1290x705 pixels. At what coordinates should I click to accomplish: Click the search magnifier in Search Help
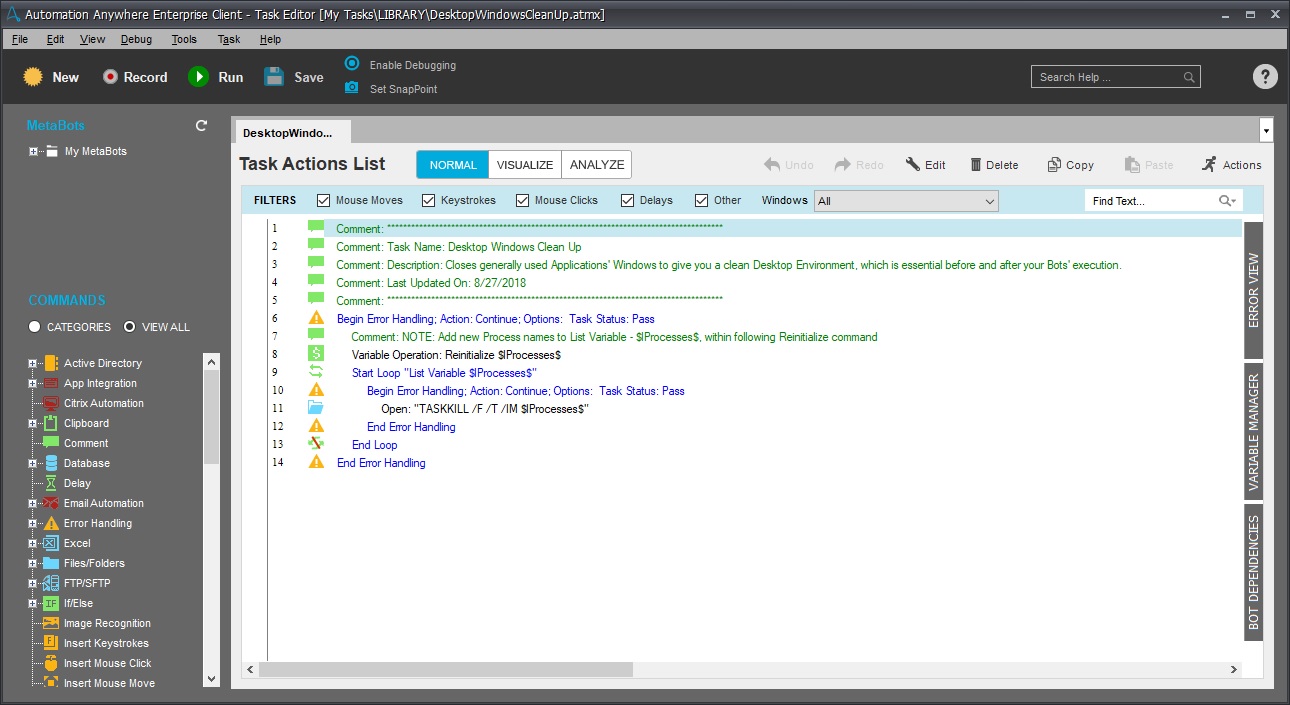pyautogui.click(x=1189, y=77)
